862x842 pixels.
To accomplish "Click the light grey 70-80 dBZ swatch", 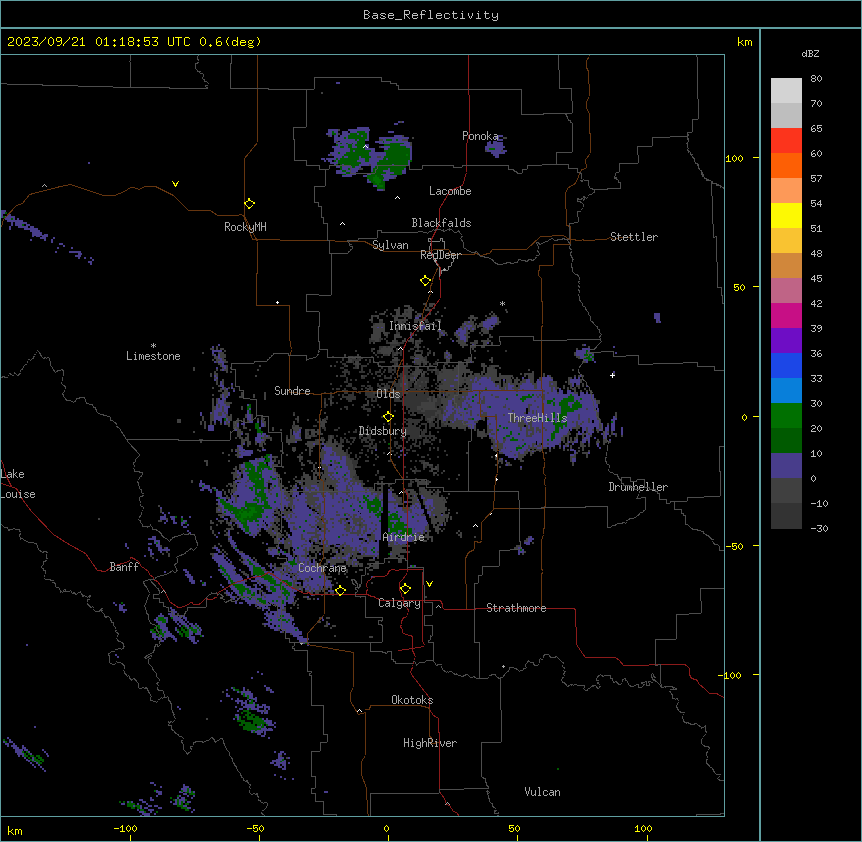I will pos(786,91).
